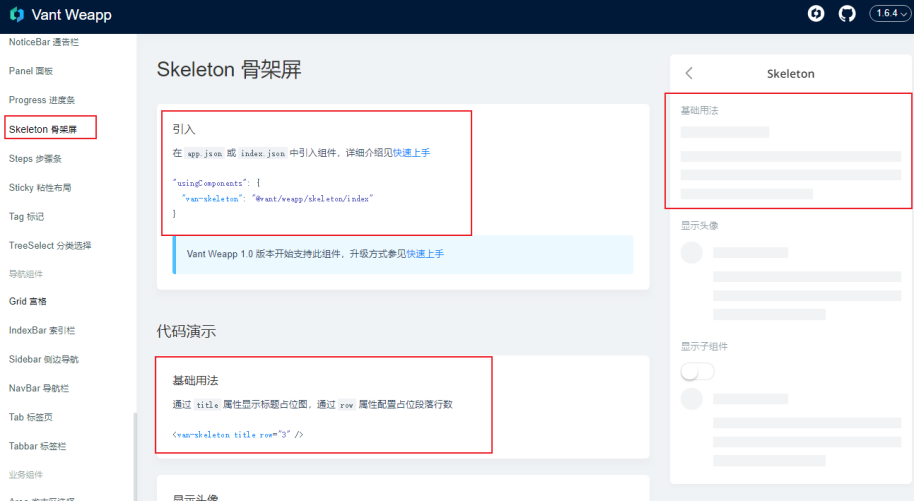Open the GitHub repository icon
915x502 pixels.
(x=847, y=13)
